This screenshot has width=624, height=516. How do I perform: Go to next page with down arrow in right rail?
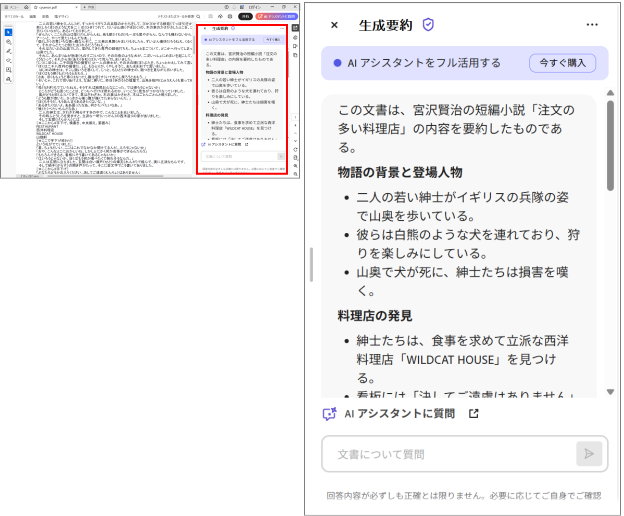click(295, 141)
